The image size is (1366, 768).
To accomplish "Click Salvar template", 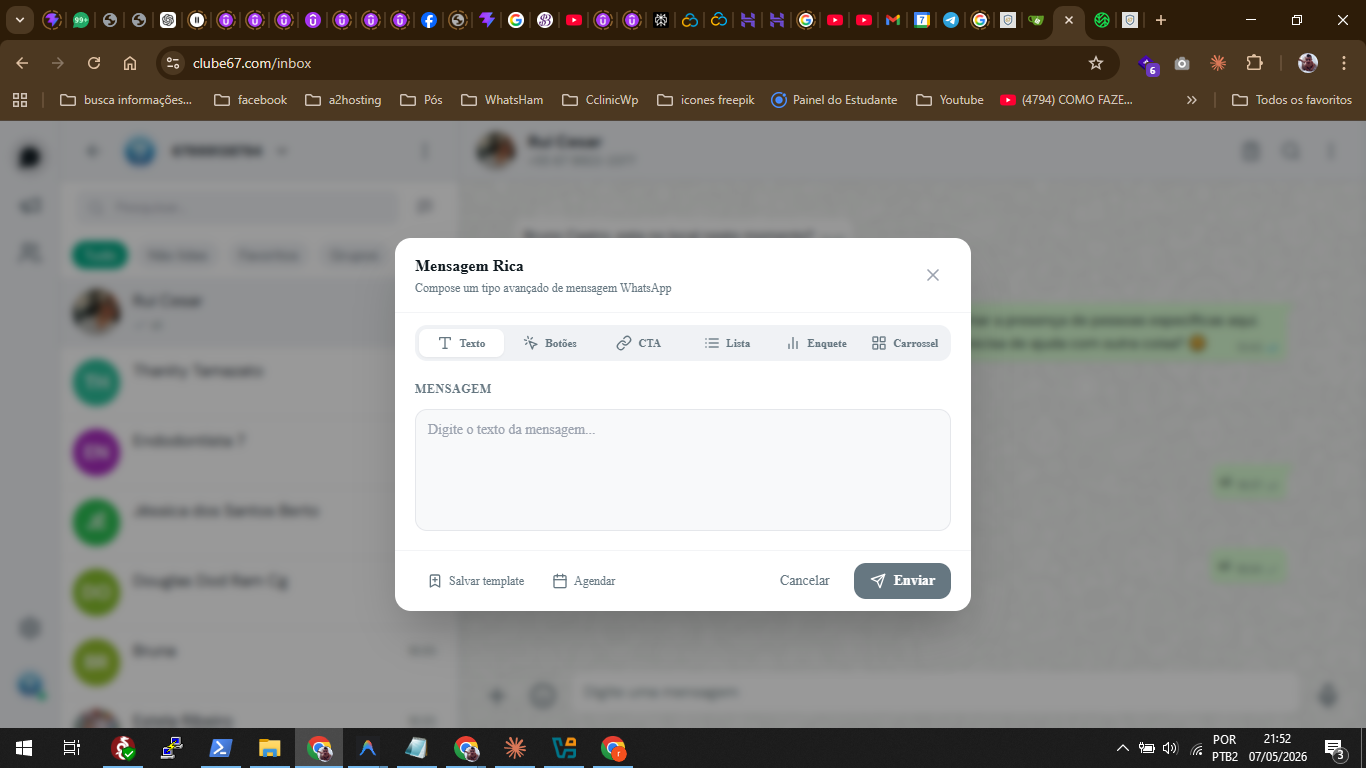I will 476,581.
